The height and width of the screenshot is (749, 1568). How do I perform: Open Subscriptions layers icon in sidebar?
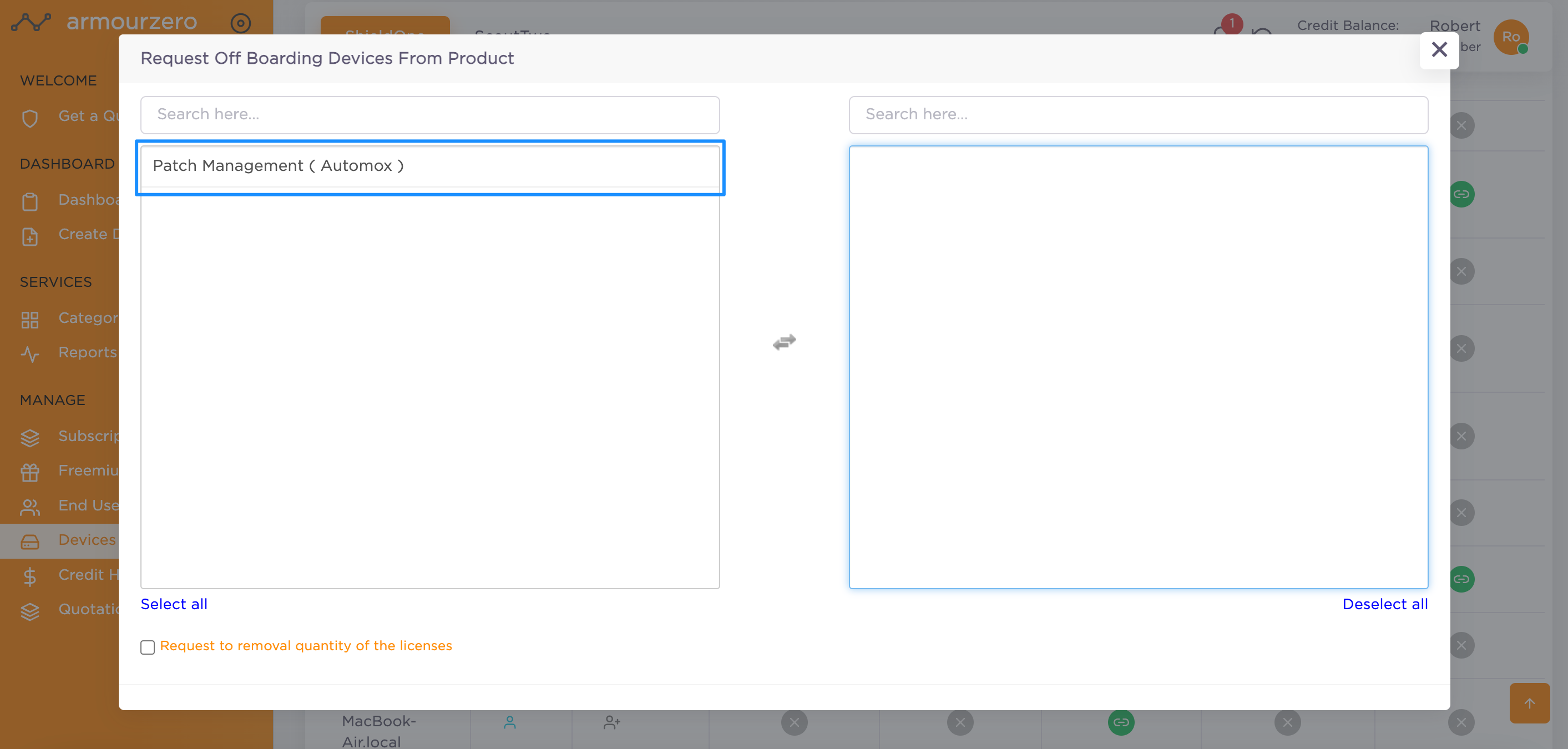29,438
